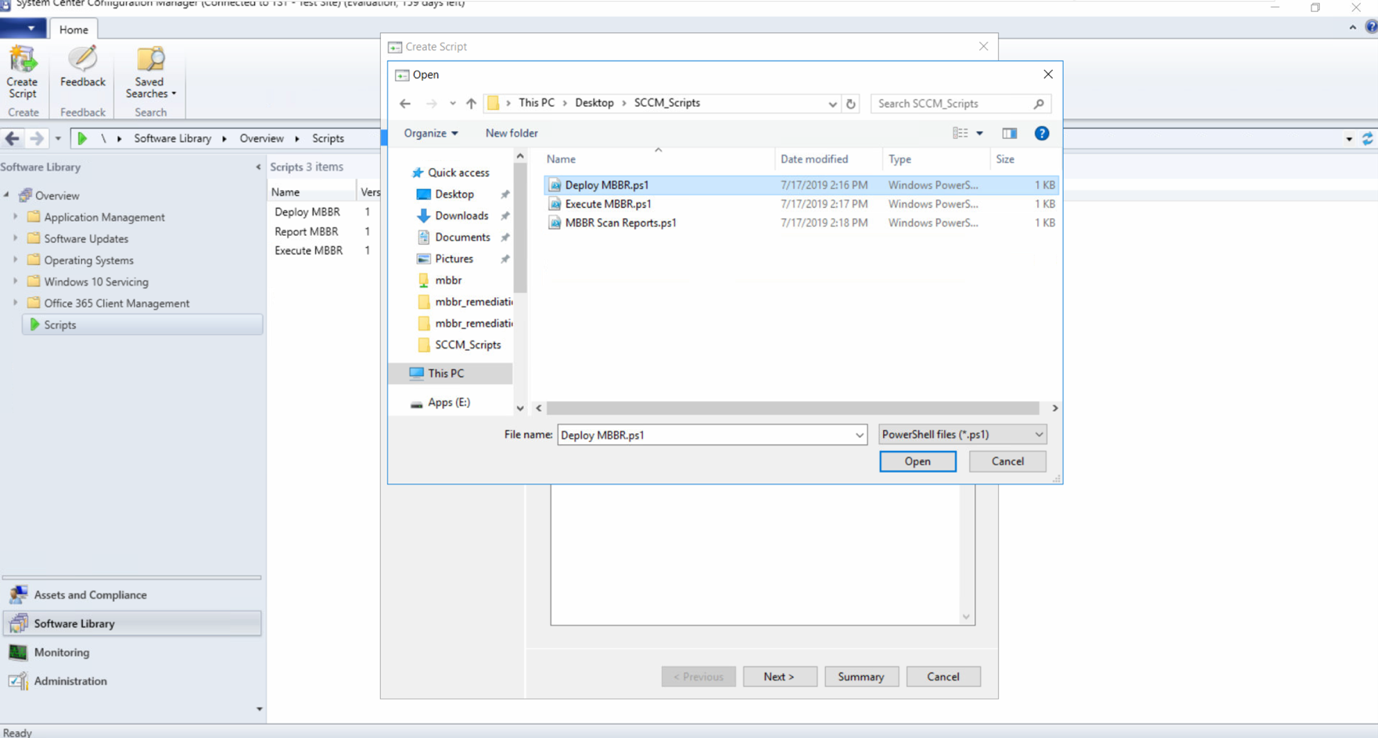This screenshot has height=738, width=1378.
Task: Expand Software Updates node
Action: click(15, 239)
